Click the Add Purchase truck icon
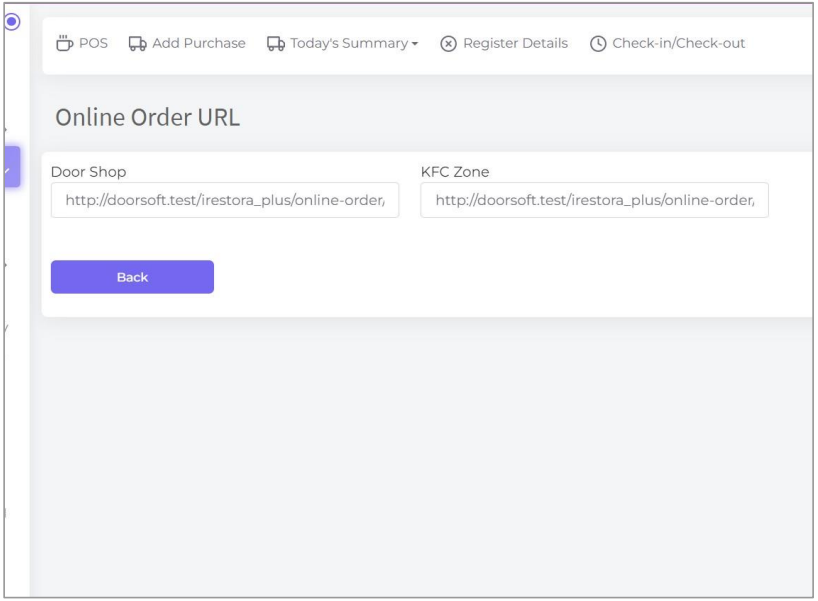 pyautogui.click(x=138, y=44)
